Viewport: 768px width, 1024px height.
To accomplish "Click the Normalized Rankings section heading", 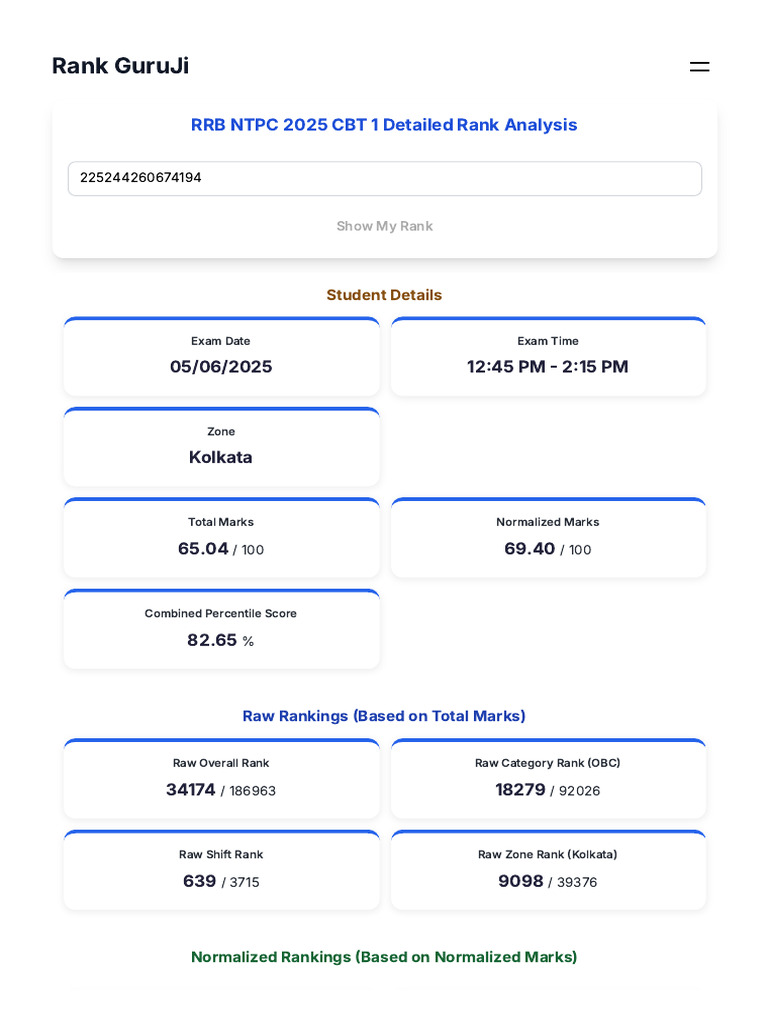I will pyautogui.click(x=384, y=957).
